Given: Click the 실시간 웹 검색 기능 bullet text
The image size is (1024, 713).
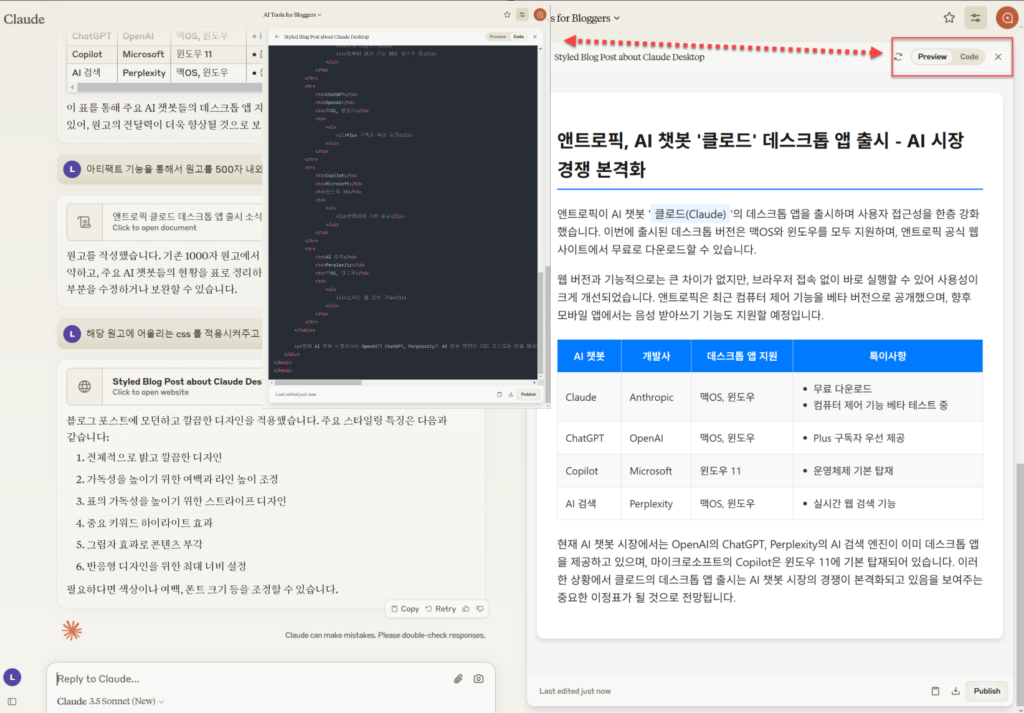Looking at the screenshot, I should coord(854,503).
